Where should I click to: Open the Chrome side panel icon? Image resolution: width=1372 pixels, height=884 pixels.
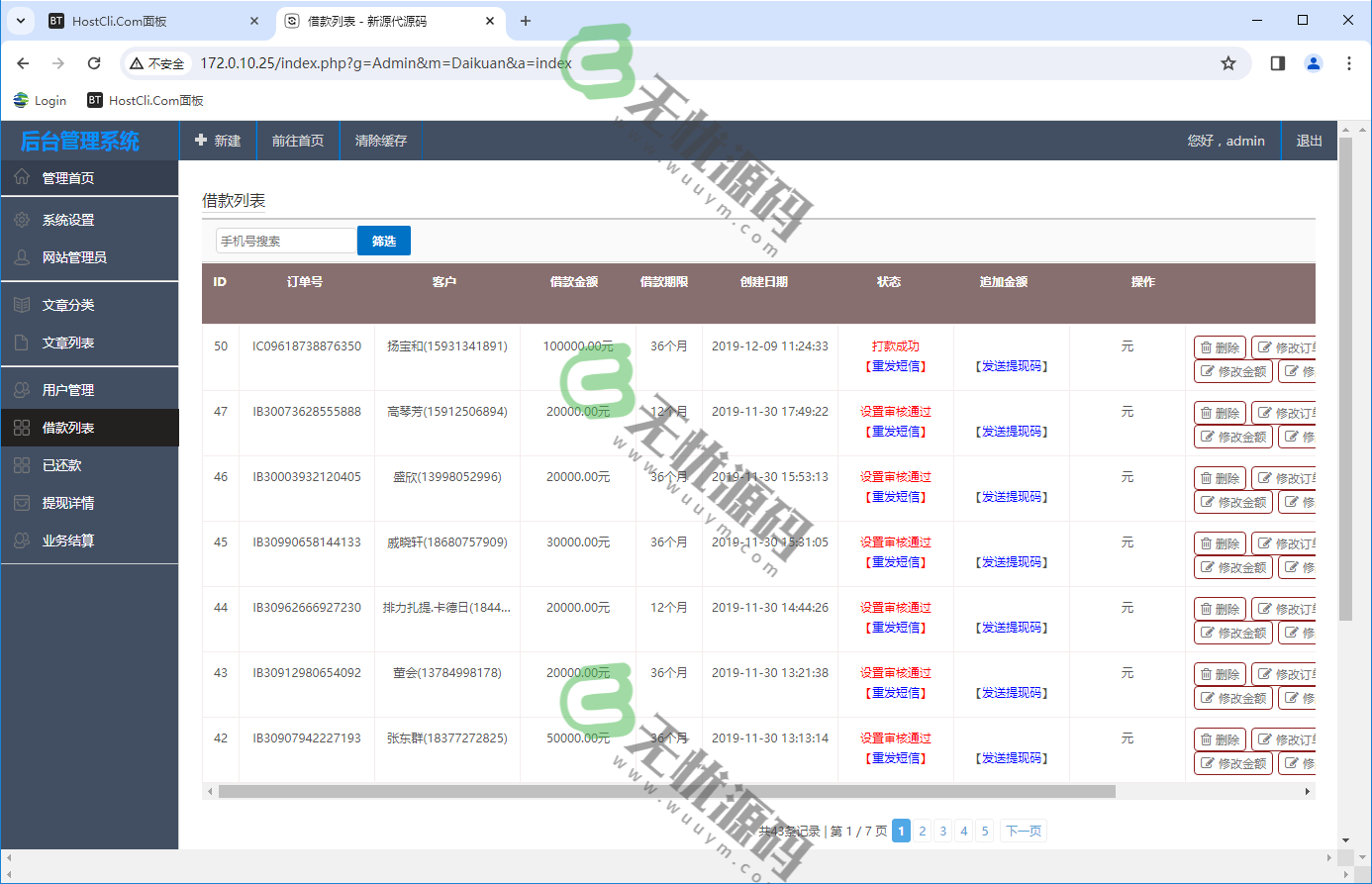(1277, 63)
